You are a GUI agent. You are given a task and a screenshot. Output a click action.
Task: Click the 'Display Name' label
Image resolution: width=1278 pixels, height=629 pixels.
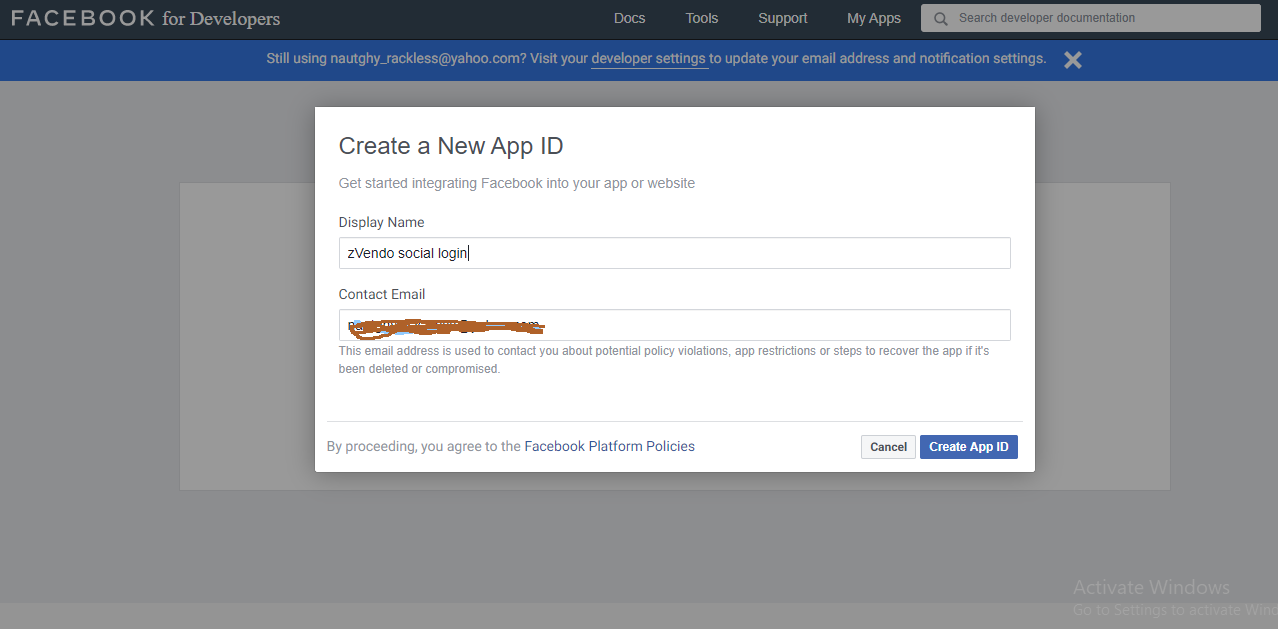point(382,222)
